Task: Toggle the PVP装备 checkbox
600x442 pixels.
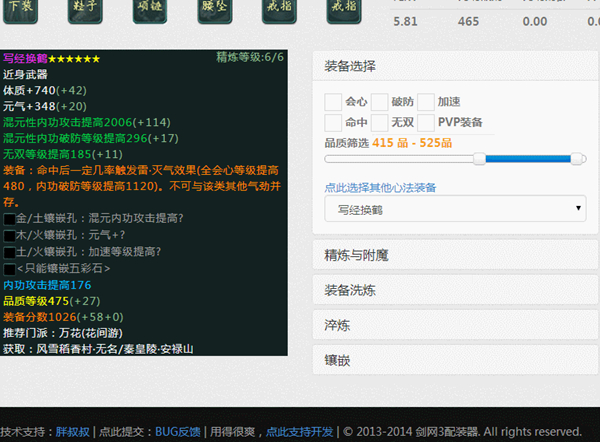Action: pos(426,122)
